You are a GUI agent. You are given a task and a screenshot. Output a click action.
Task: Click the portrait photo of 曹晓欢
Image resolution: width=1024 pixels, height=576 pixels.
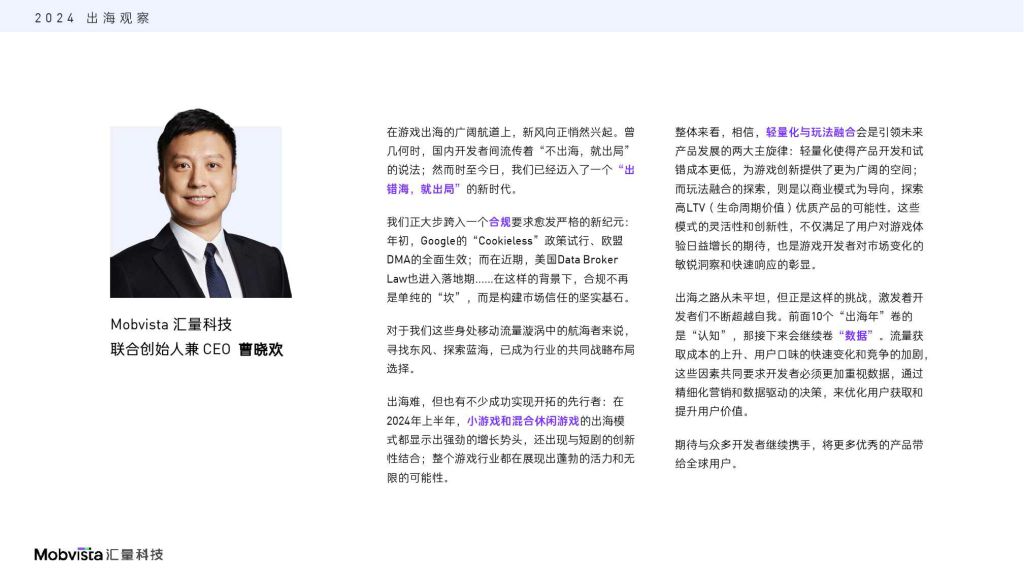(200, 204)
